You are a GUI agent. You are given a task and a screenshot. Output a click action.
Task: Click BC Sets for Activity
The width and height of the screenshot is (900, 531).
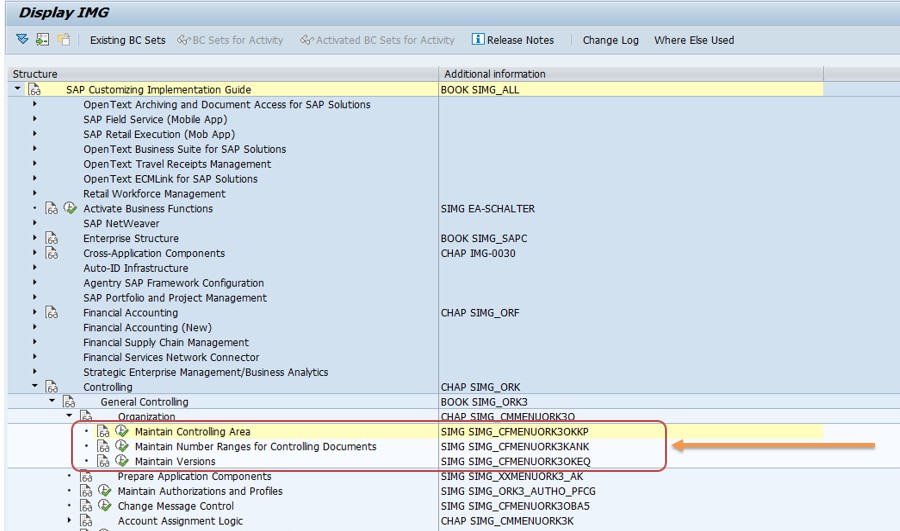(231, 40)
